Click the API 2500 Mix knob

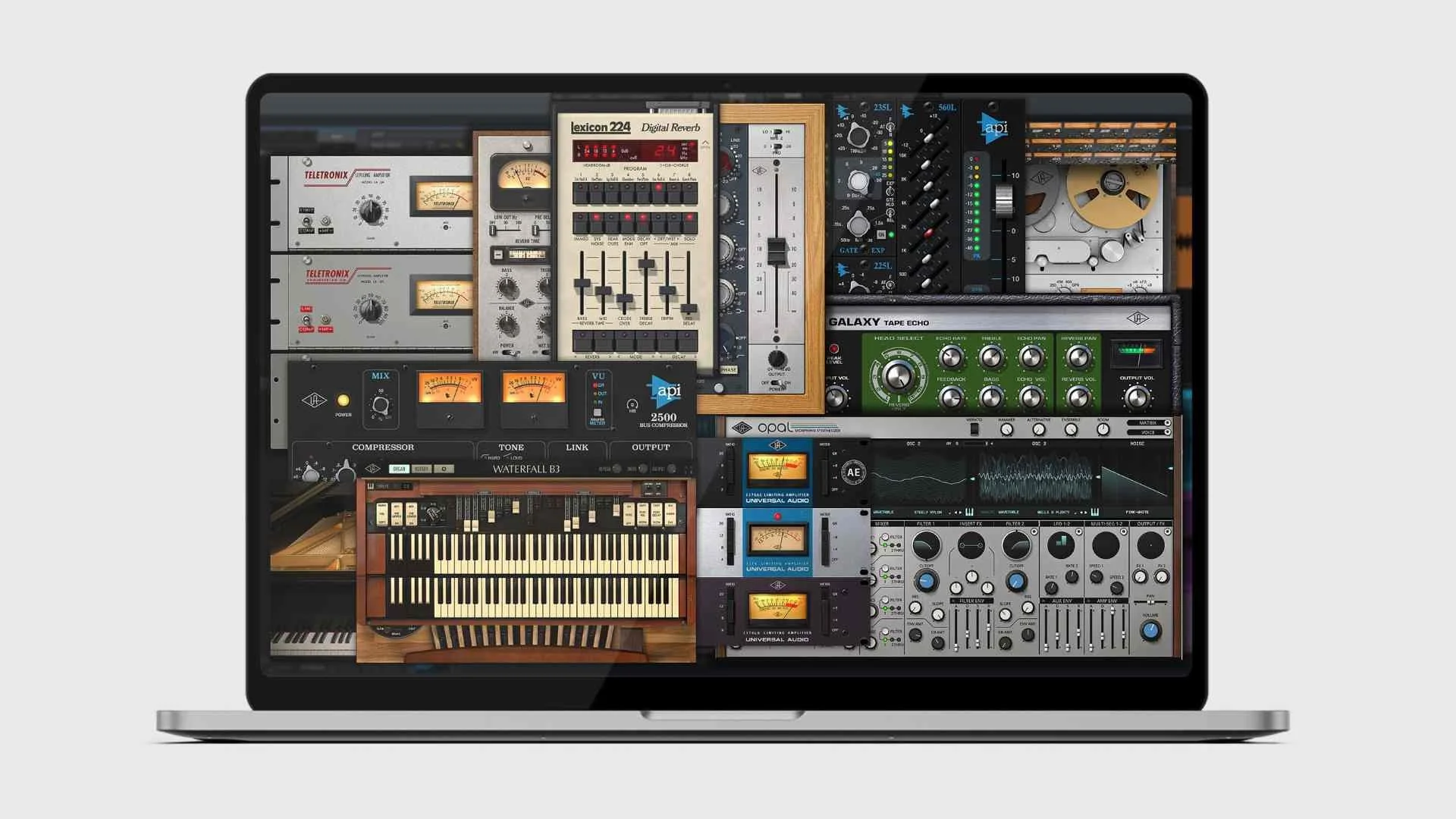[381, 405]
